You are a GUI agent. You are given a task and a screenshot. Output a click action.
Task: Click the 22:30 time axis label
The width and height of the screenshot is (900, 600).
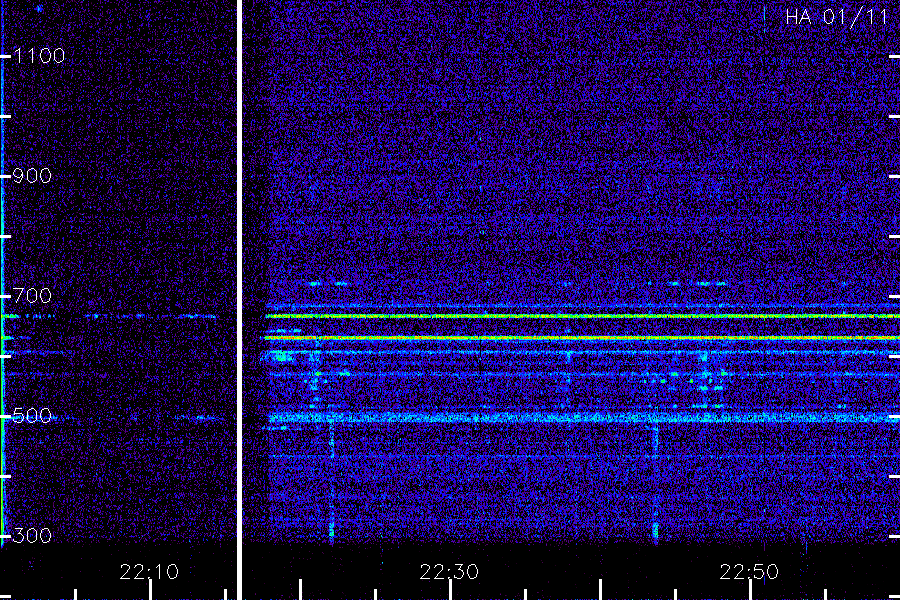[449, 572]
